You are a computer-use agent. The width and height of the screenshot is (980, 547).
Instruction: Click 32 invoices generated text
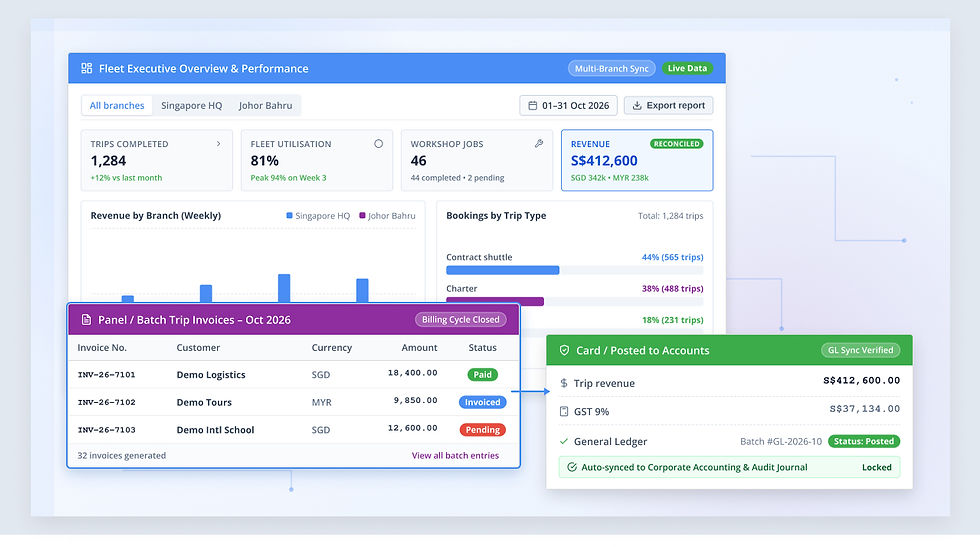[122, 455]
